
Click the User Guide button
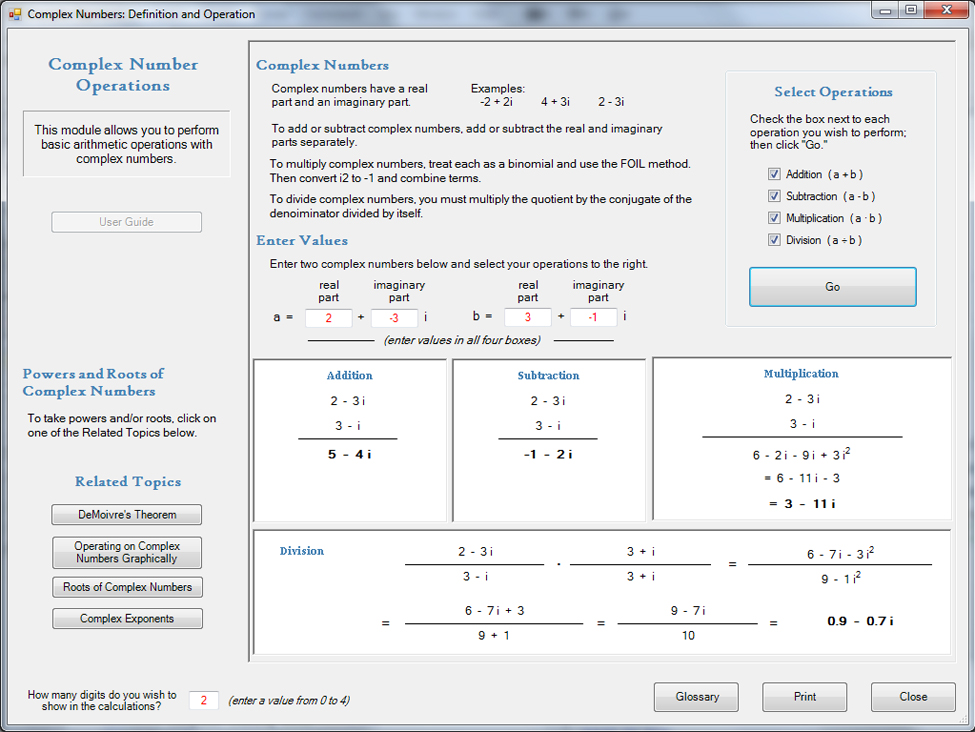(127, 222)
